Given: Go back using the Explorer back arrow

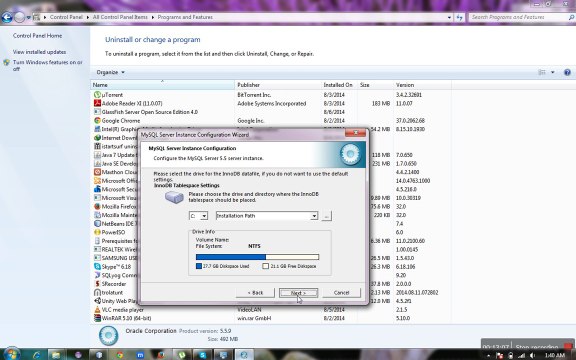Looking at the screenshot, I should (7, 17).
